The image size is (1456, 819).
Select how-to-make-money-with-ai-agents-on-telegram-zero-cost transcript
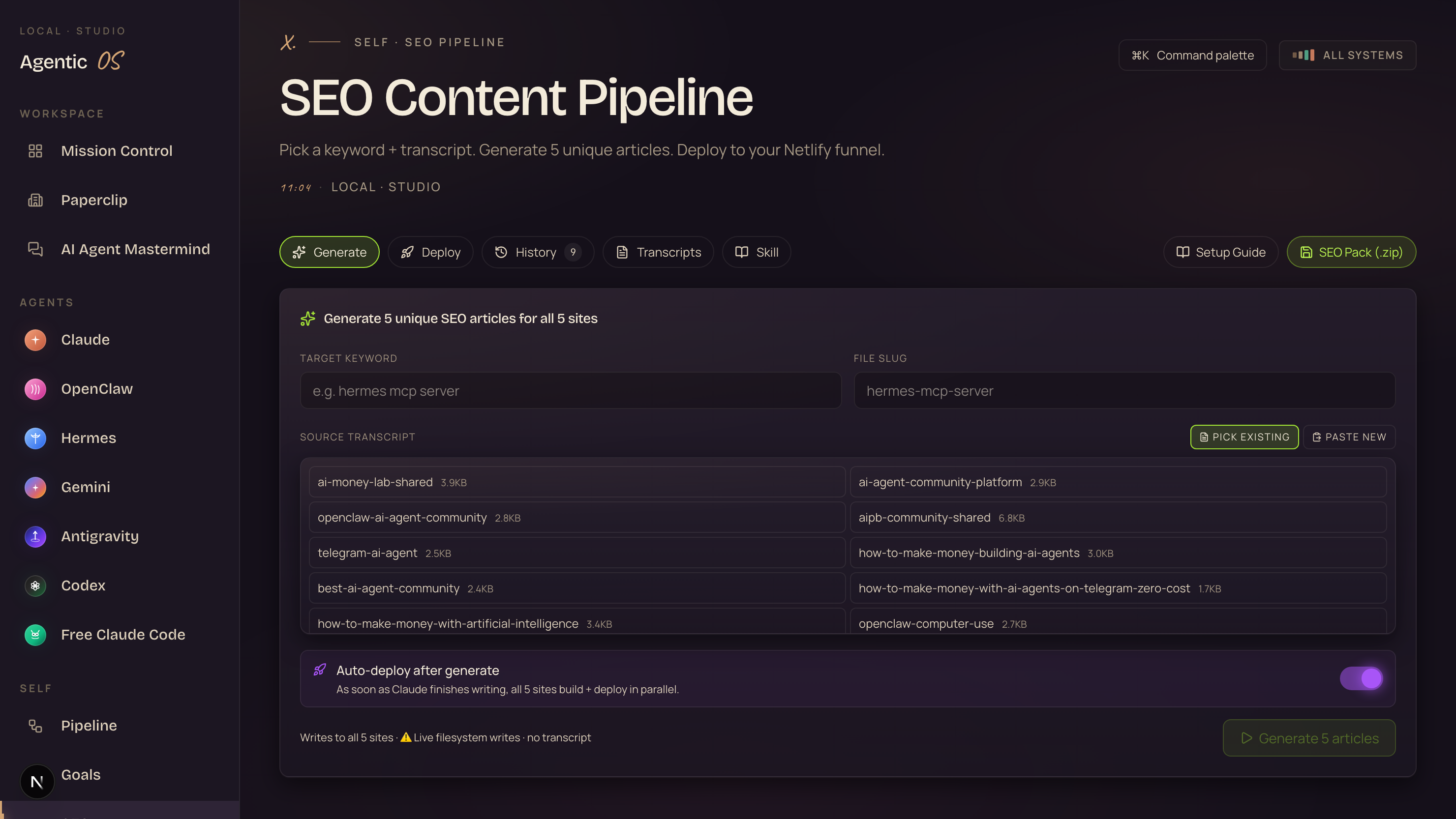[1118, 588]
